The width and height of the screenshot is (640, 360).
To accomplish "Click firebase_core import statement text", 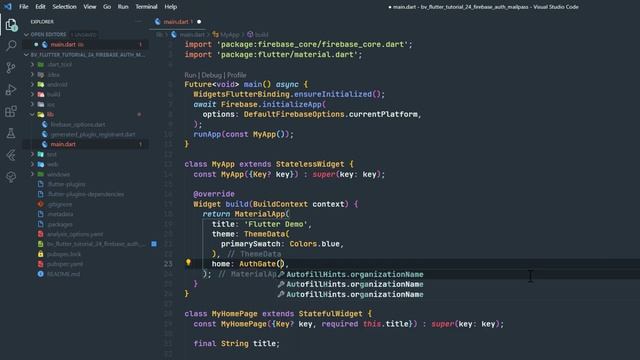I will point(298,44).
